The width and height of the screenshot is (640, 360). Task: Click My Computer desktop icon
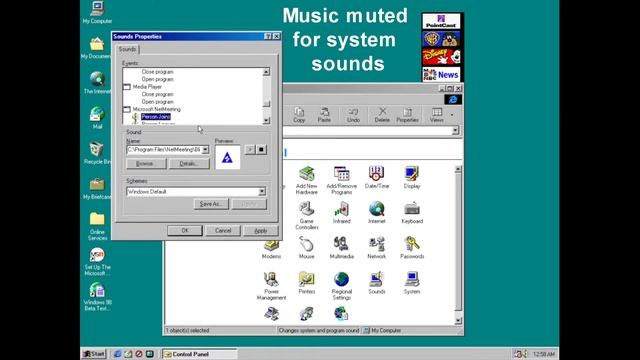(x=97, y=13)
